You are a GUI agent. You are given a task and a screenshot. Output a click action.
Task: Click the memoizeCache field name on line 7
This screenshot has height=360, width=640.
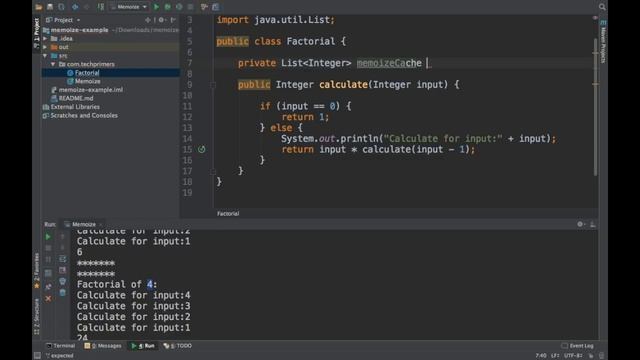[x=389, y=63]
